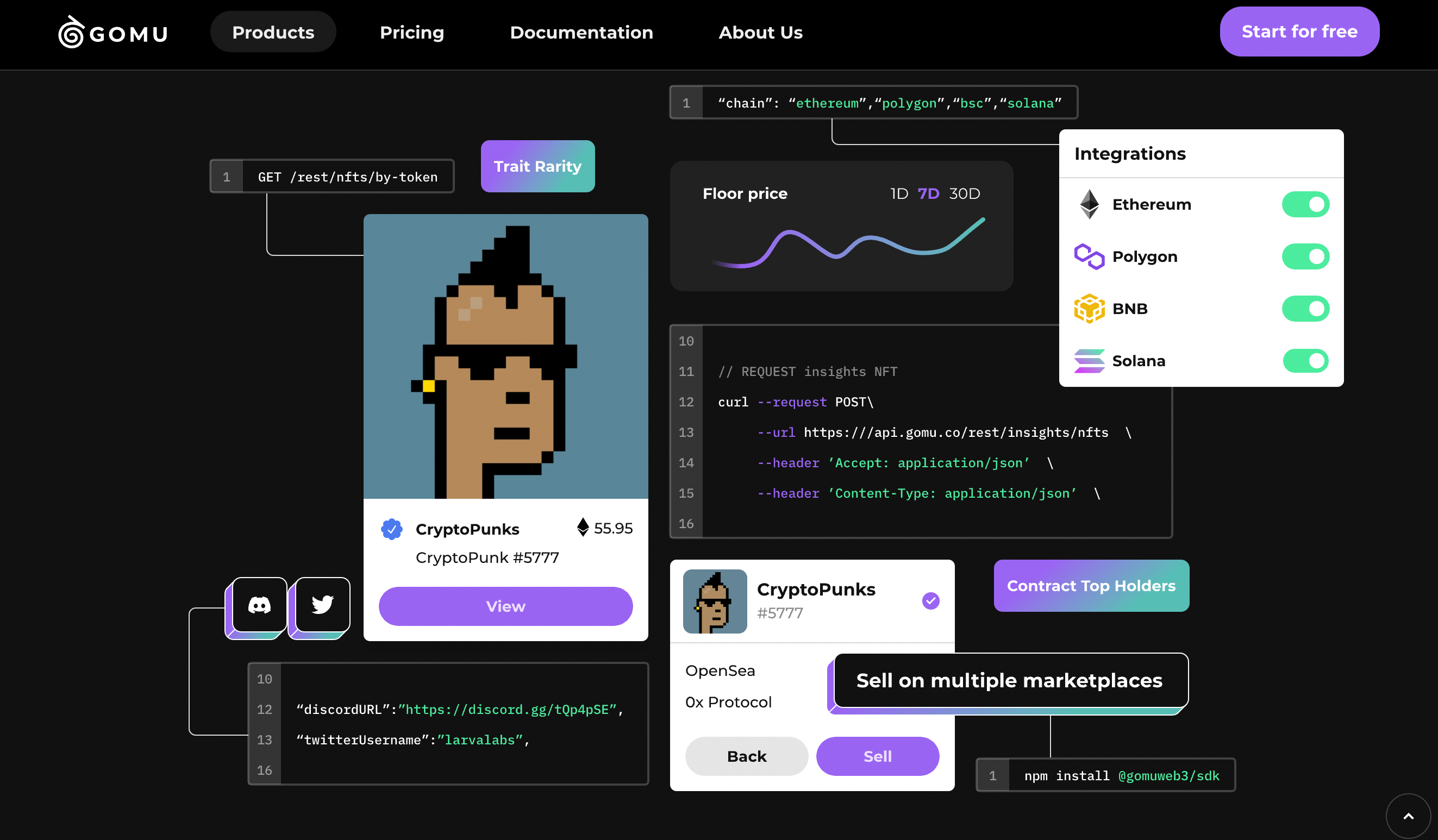Click the blue verified badge beside CryptoPunks
The image size is (1438, 840).
coord(391,529)
